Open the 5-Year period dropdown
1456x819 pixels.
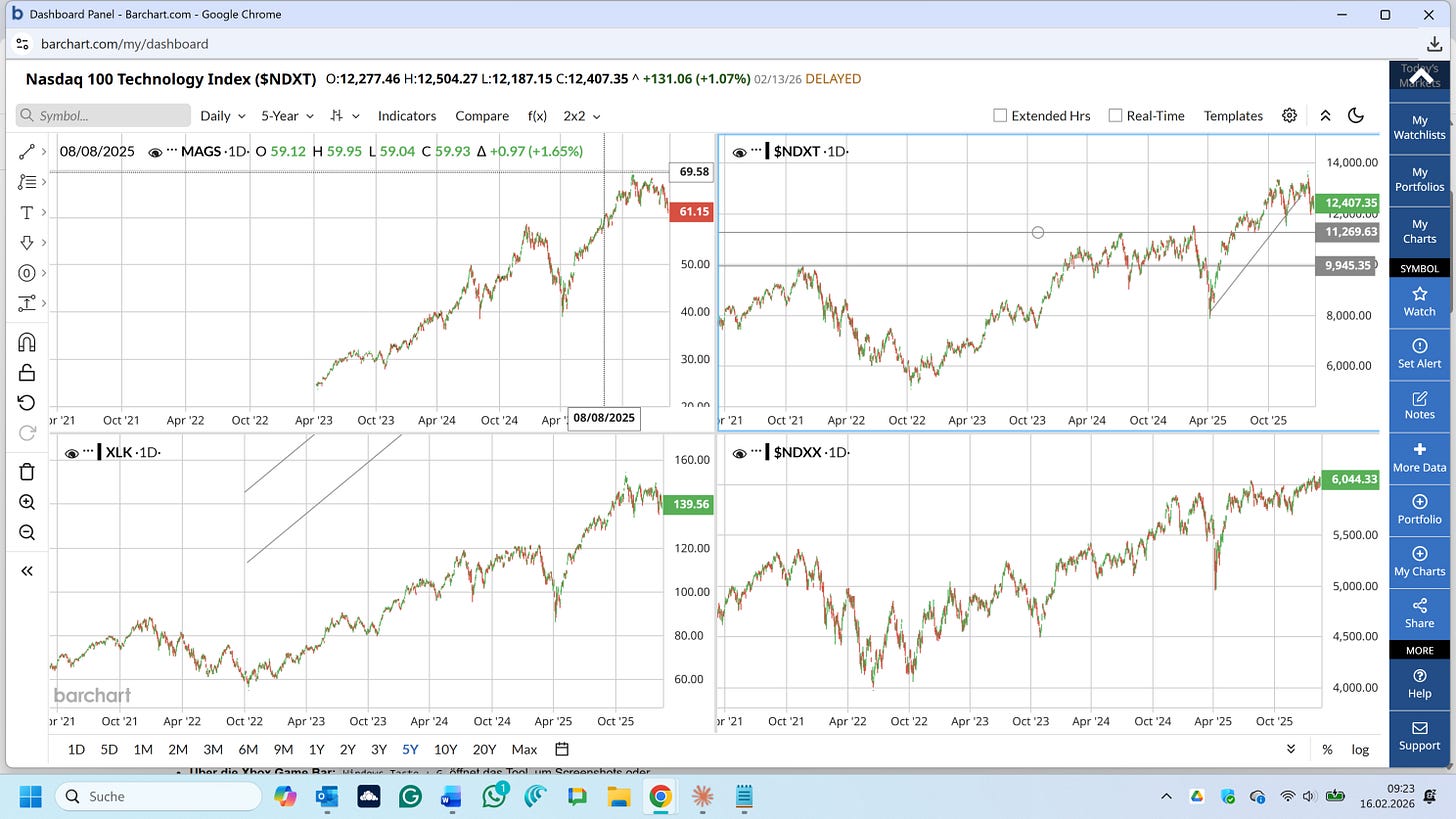(x=287, y=115)
